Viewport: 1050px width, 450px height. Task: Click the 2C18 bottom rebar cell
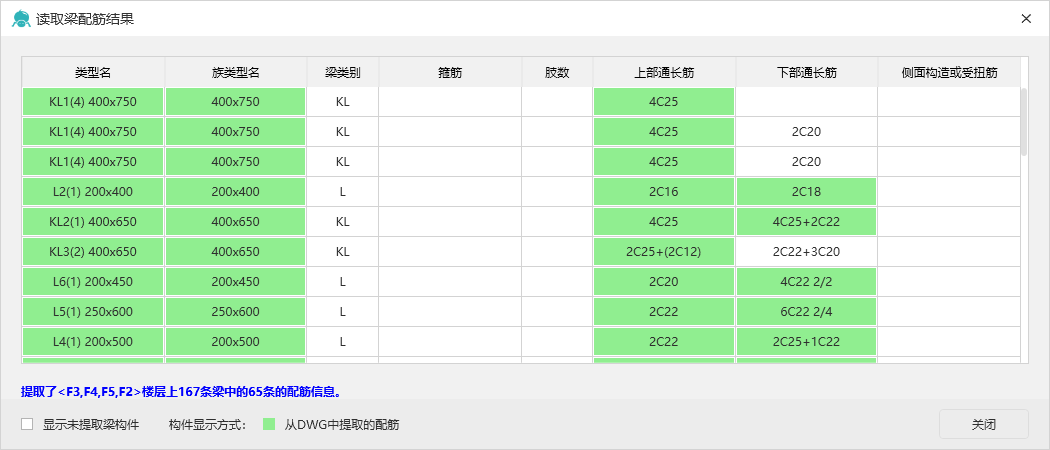click(x=807, y=192)
